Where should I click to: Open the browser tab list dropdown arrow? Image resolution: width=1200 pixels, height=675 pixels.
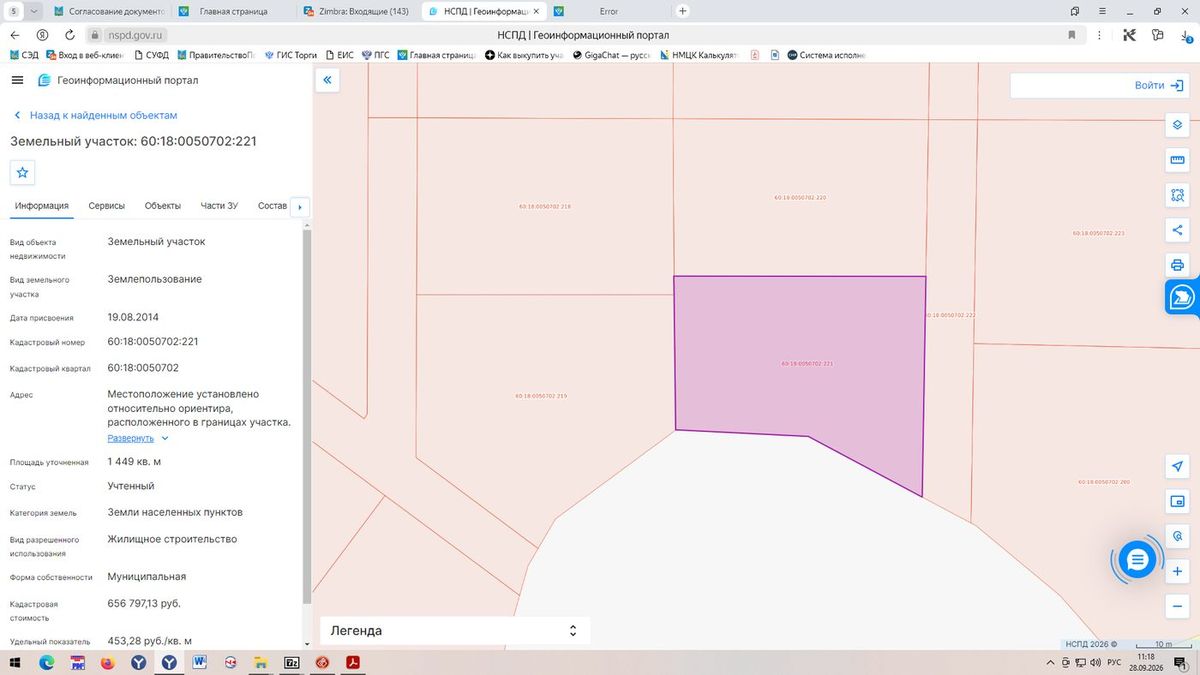pyautogui.click(x=35, y=11)
